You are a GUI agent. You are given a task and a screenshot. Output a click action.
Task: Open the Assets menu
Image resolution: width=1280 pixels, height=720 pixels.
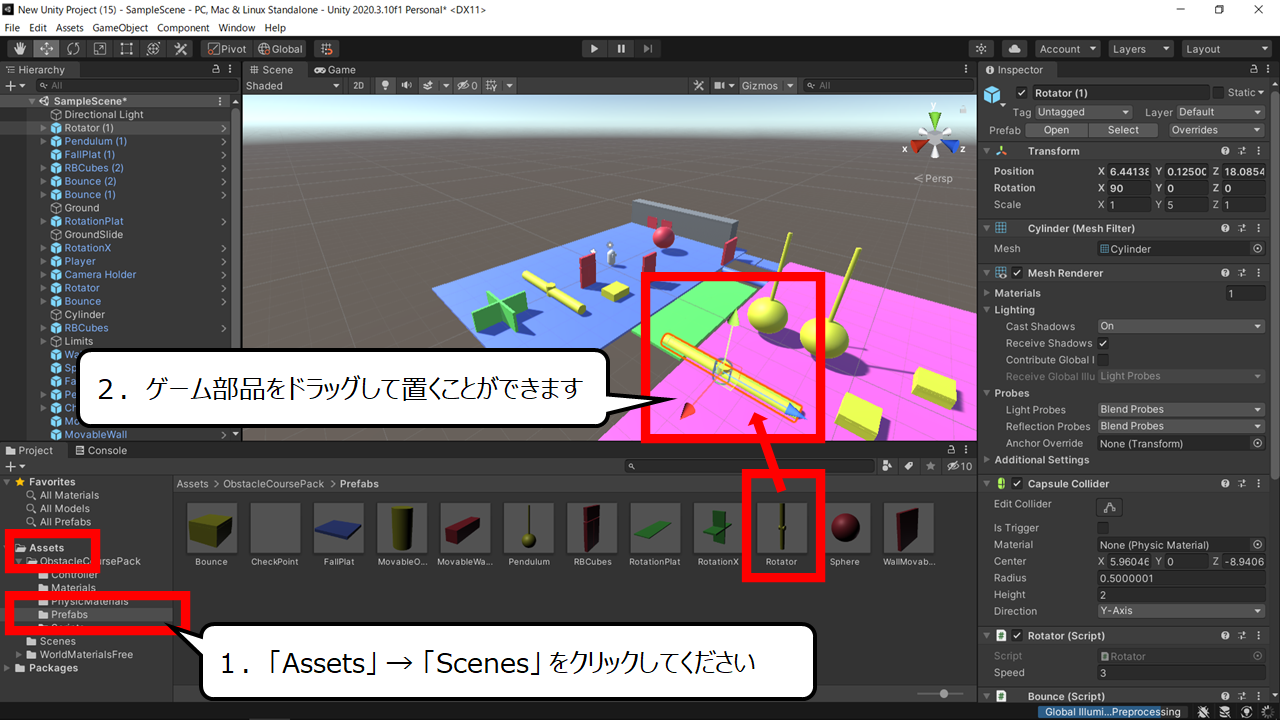click(70, 28)
